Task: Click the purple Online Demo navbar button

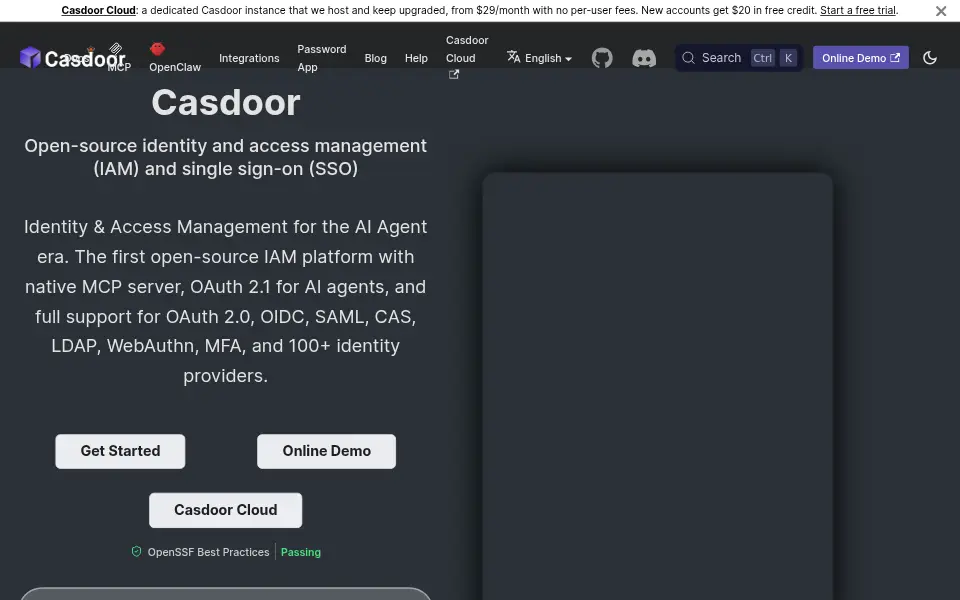Action: [860, 58]
